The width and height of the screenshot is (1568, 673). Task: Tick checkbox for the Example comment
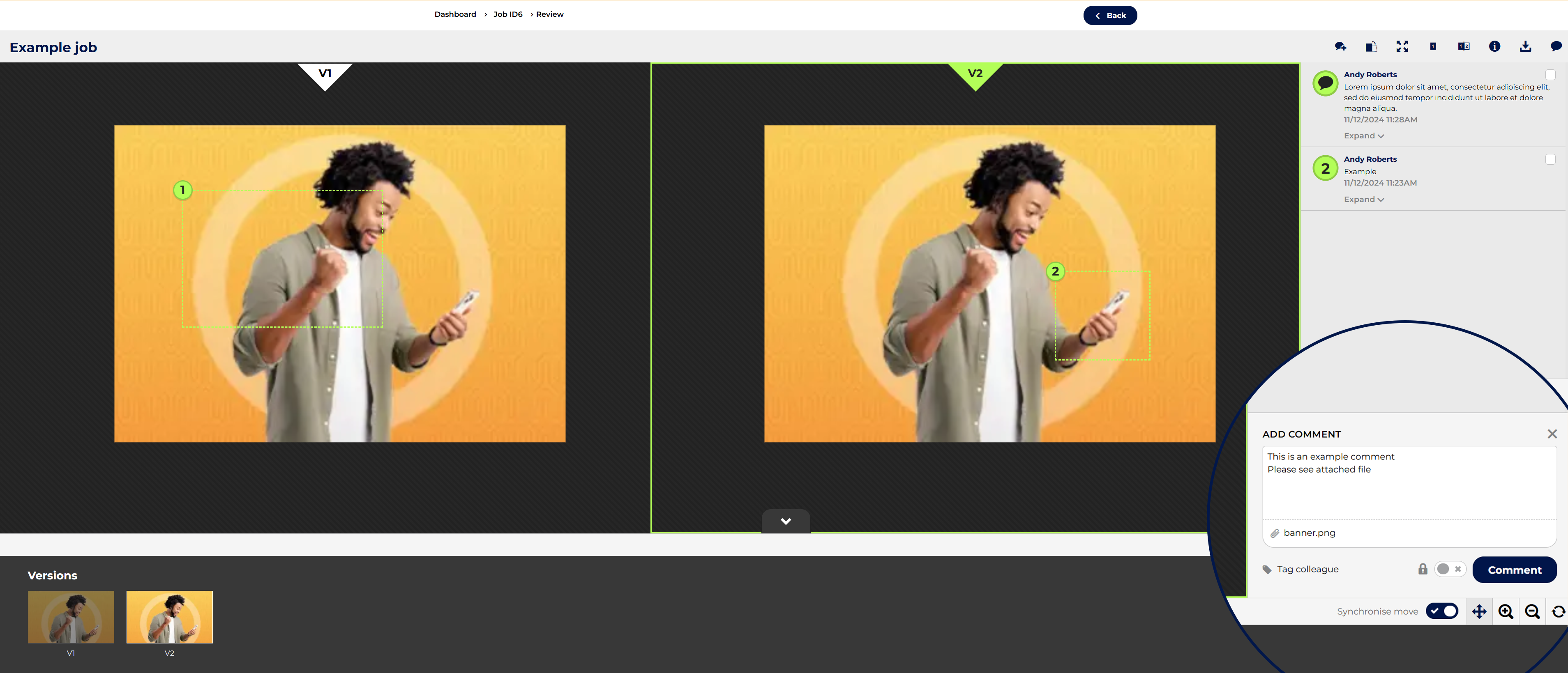(x=1550, y=159)
